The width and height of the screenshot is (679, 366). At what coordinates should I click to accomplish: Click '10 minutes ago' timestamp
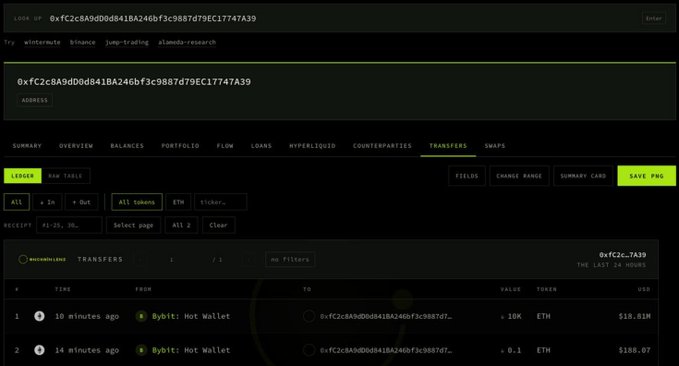[87, 316]
